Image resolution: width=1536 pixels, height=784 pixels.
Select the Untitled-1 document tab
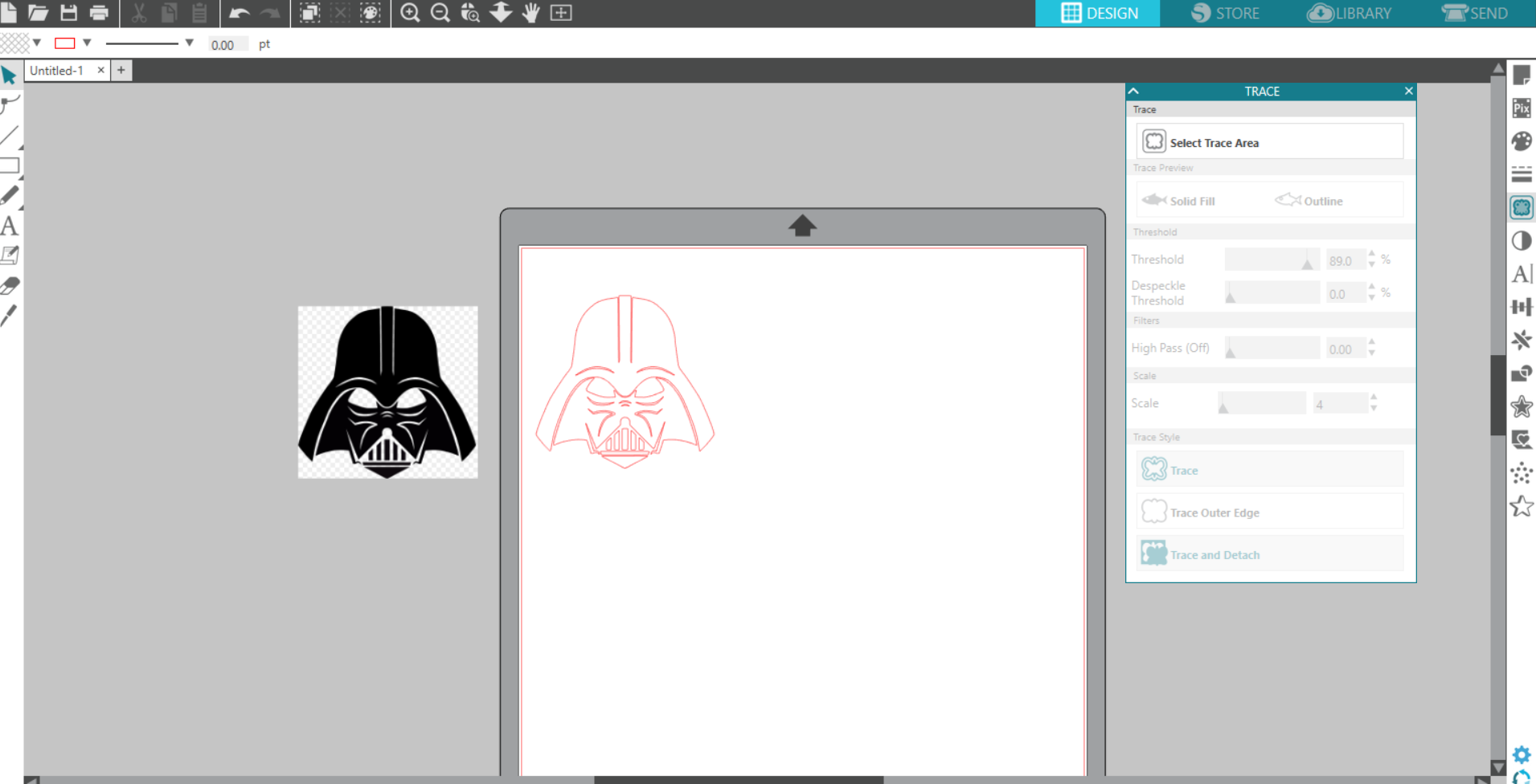[x=56, y=71]
